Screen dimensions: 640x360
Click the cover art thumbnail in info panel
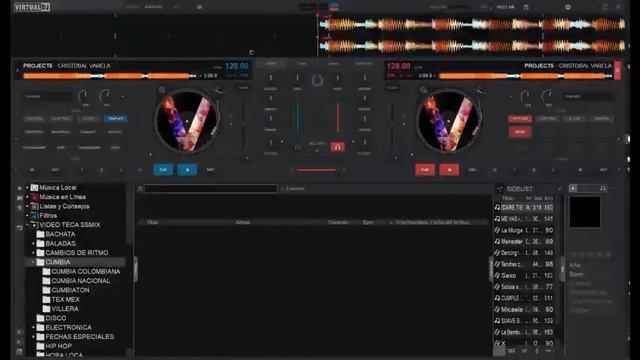pyautogui.click(x=585, y=212)
